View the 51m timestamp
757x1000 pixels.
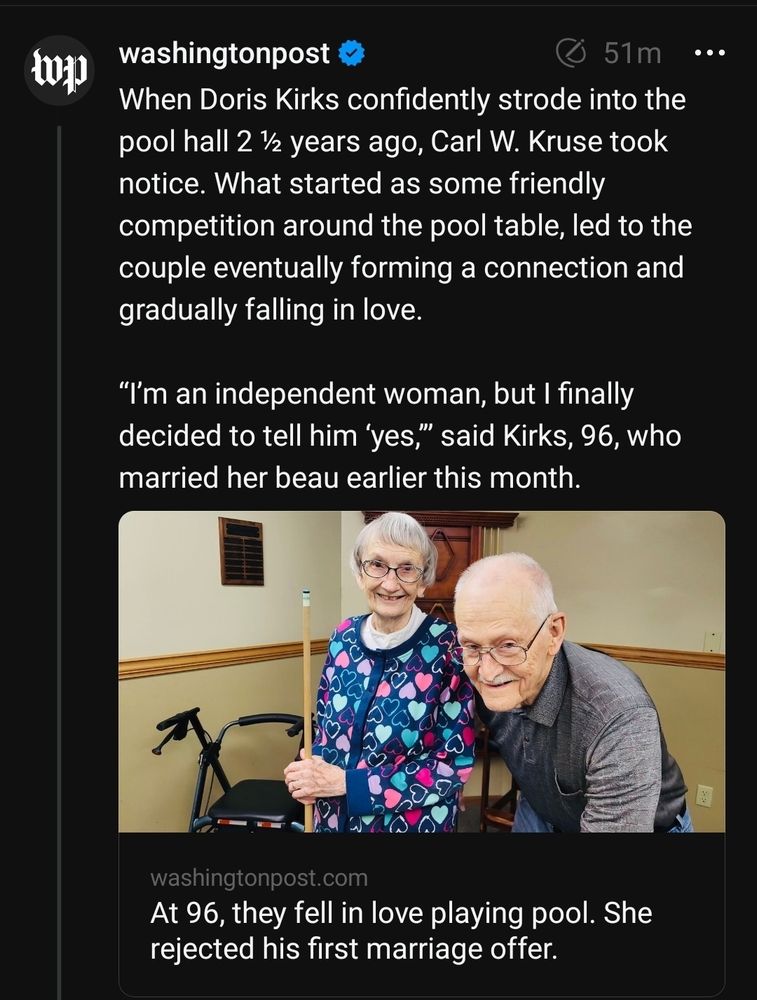pyautogui.click(x=632, y=53)
